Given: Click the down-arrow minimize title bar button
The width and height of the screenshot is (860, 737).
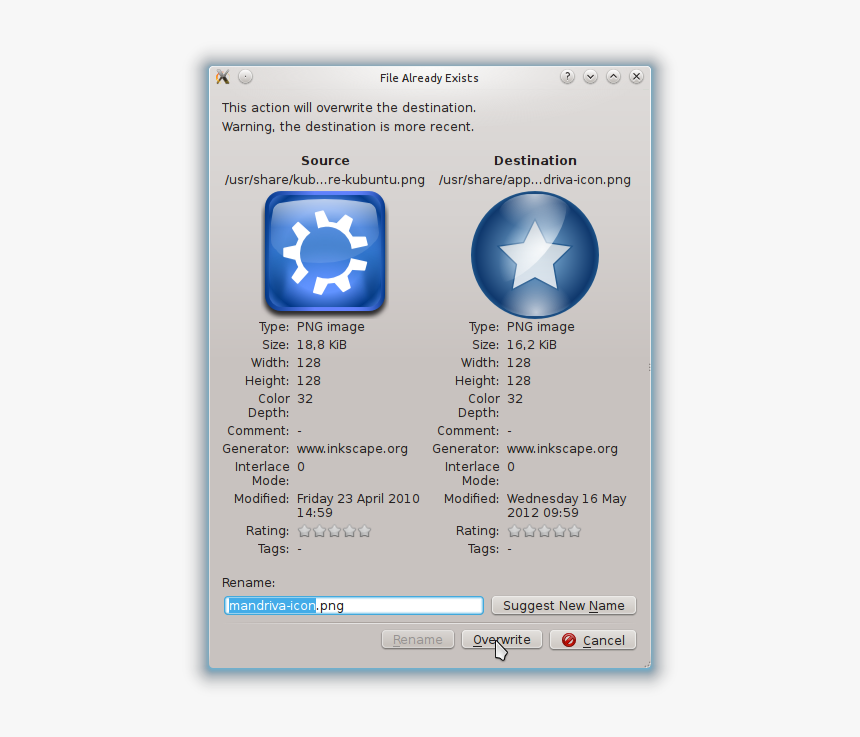Looking at the screenshot, I should click(591, 77).
